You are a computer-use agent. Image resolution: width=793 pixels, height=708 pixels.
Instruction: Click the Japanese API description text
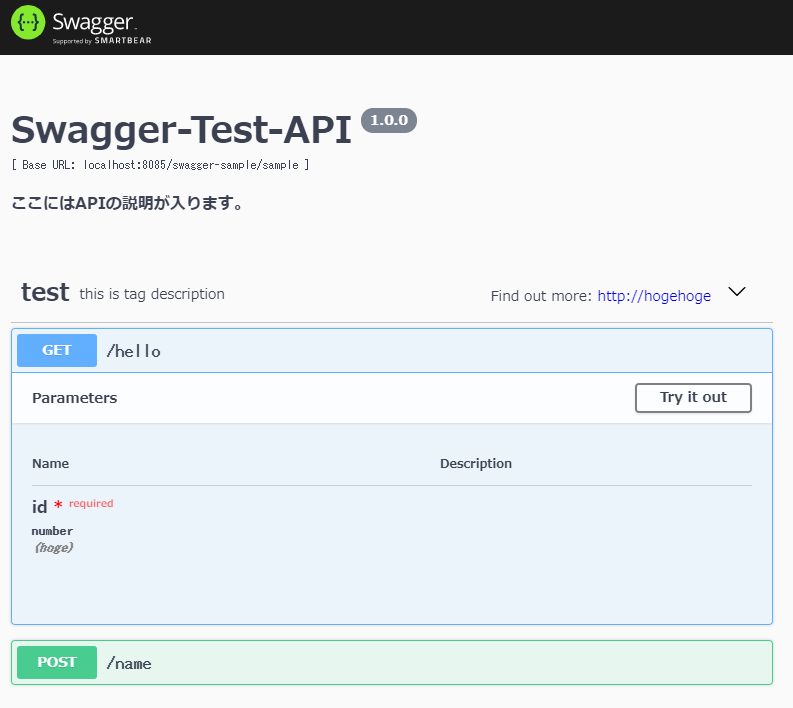pyautogui.click(x=127, y=203)
